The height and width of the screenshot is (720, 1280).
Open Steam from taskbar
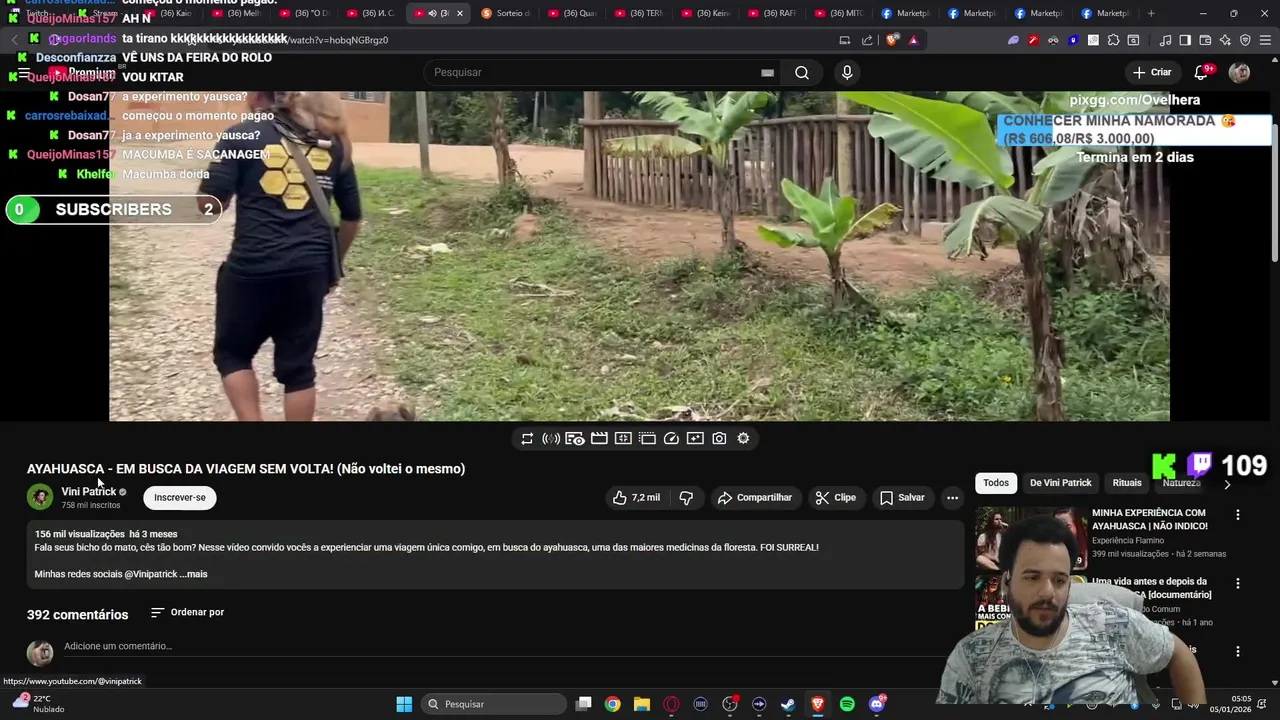[x=788, y=704]
